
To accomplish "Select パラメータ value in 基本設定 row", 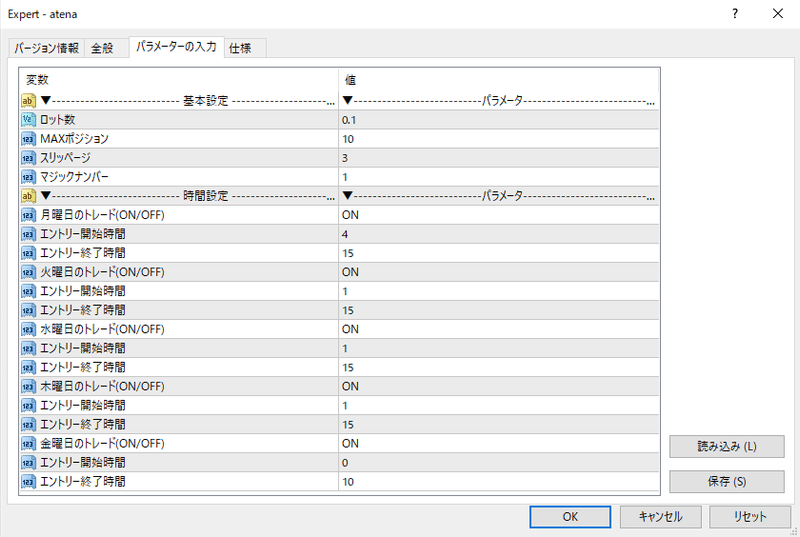I will click(x=503, y=101).
